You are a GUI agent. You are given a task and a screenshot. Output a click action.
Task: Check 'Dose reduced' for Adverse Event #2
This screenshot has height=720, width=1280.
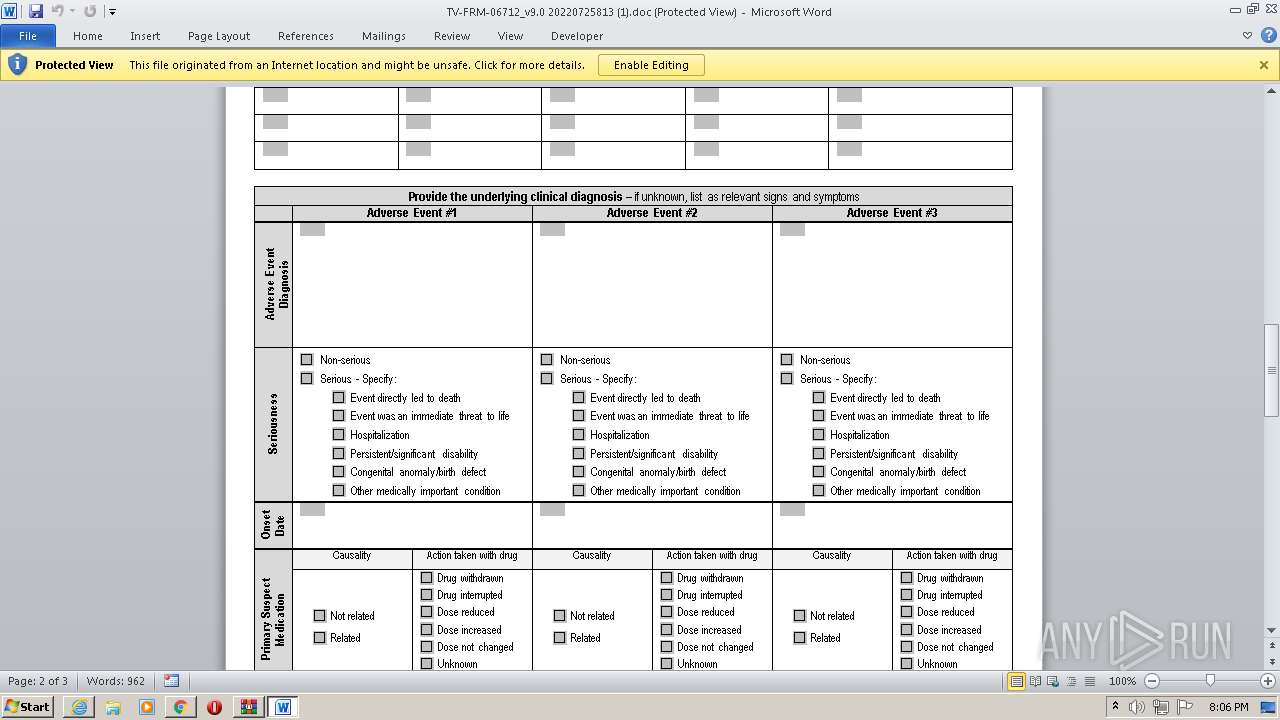click(x=667, y=612)
